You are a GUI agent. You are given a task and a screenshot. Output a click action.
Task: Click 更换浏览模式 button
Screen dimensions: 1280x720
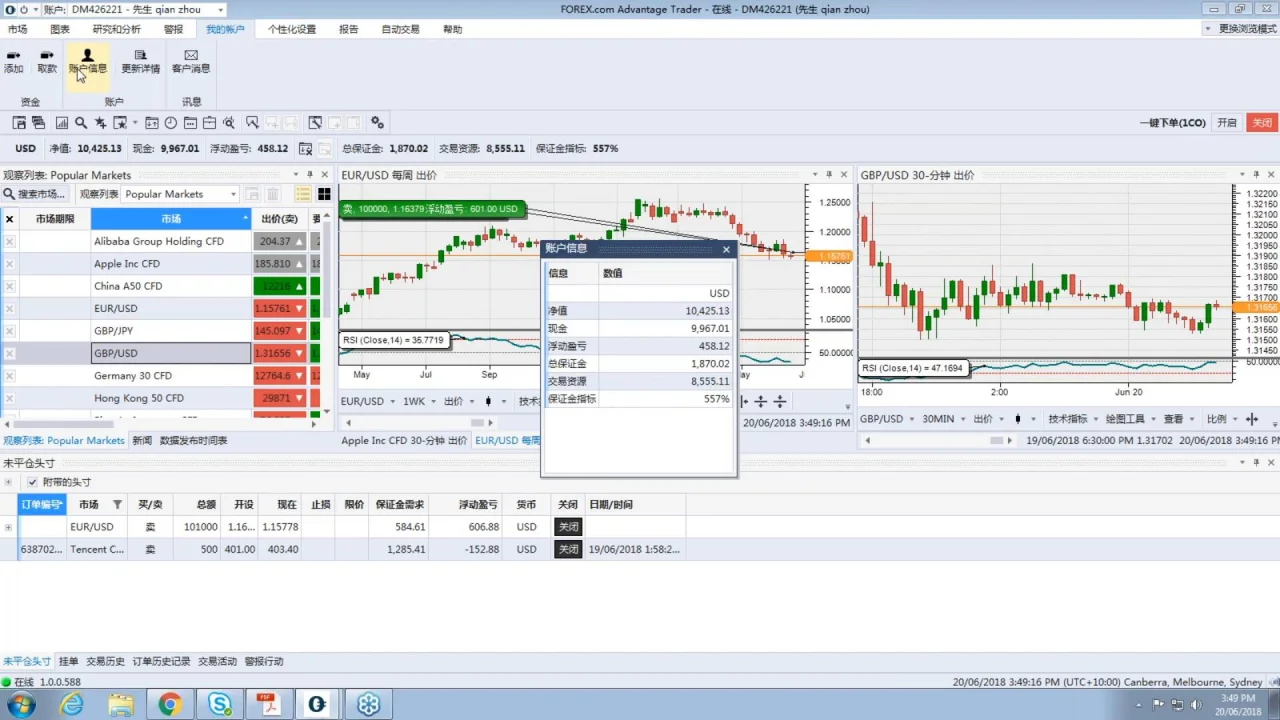click(x=1241, y=29)
